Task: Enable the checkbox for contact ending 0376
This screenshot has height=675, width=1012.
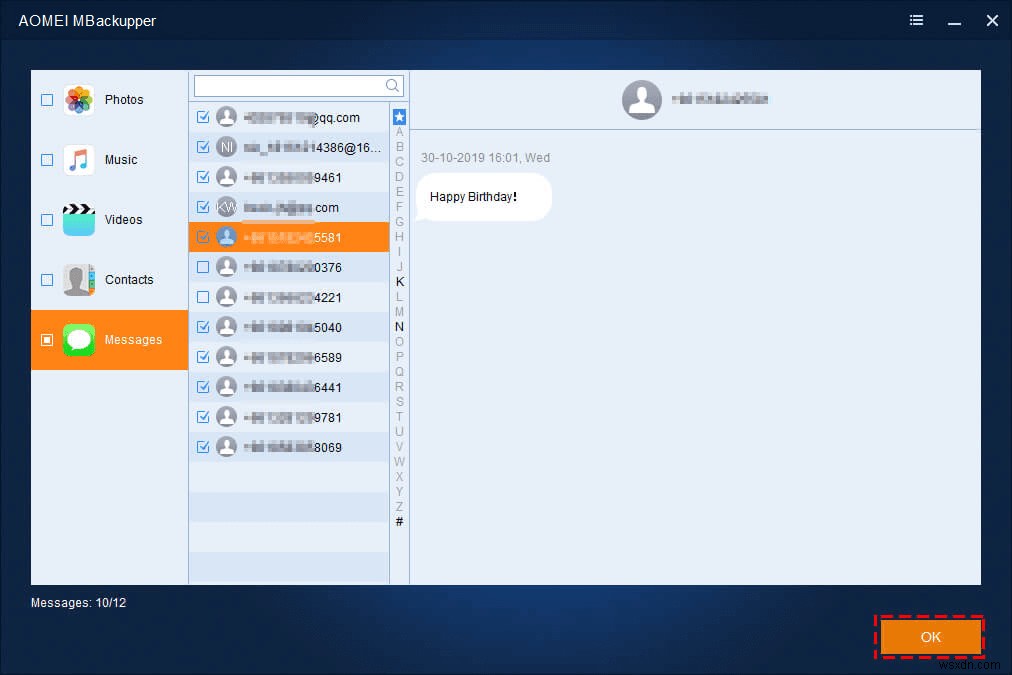Action: [x=203, y=267]
